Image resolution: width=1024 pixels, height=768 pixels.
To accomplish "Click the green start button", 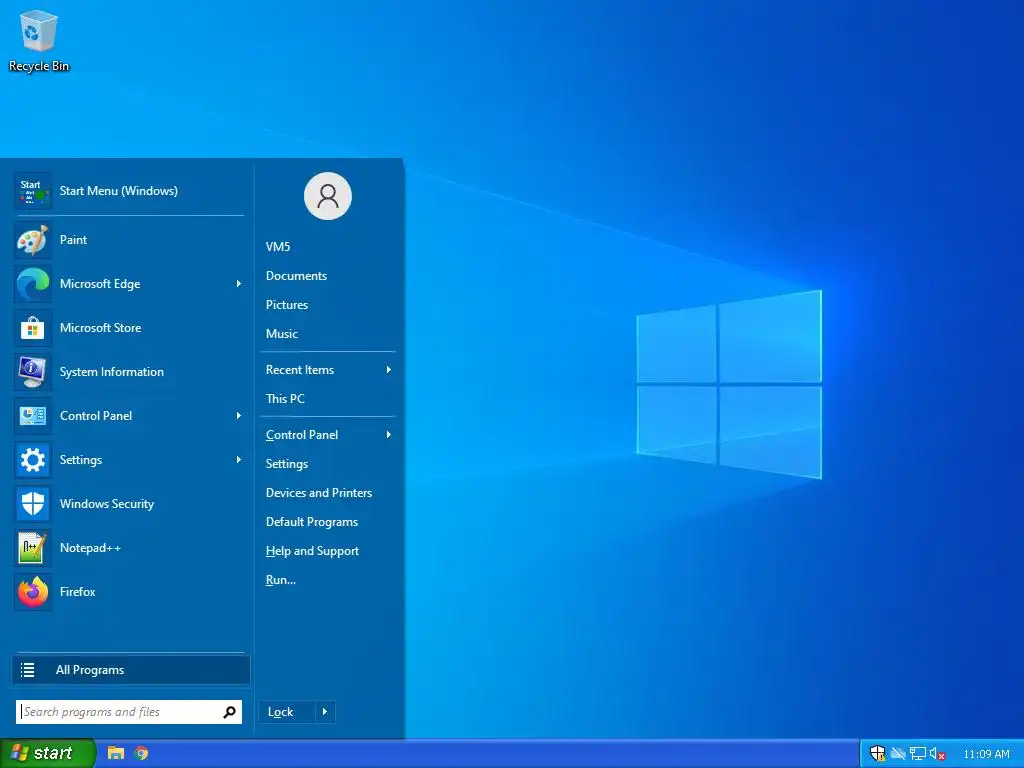I will [47, 753].
